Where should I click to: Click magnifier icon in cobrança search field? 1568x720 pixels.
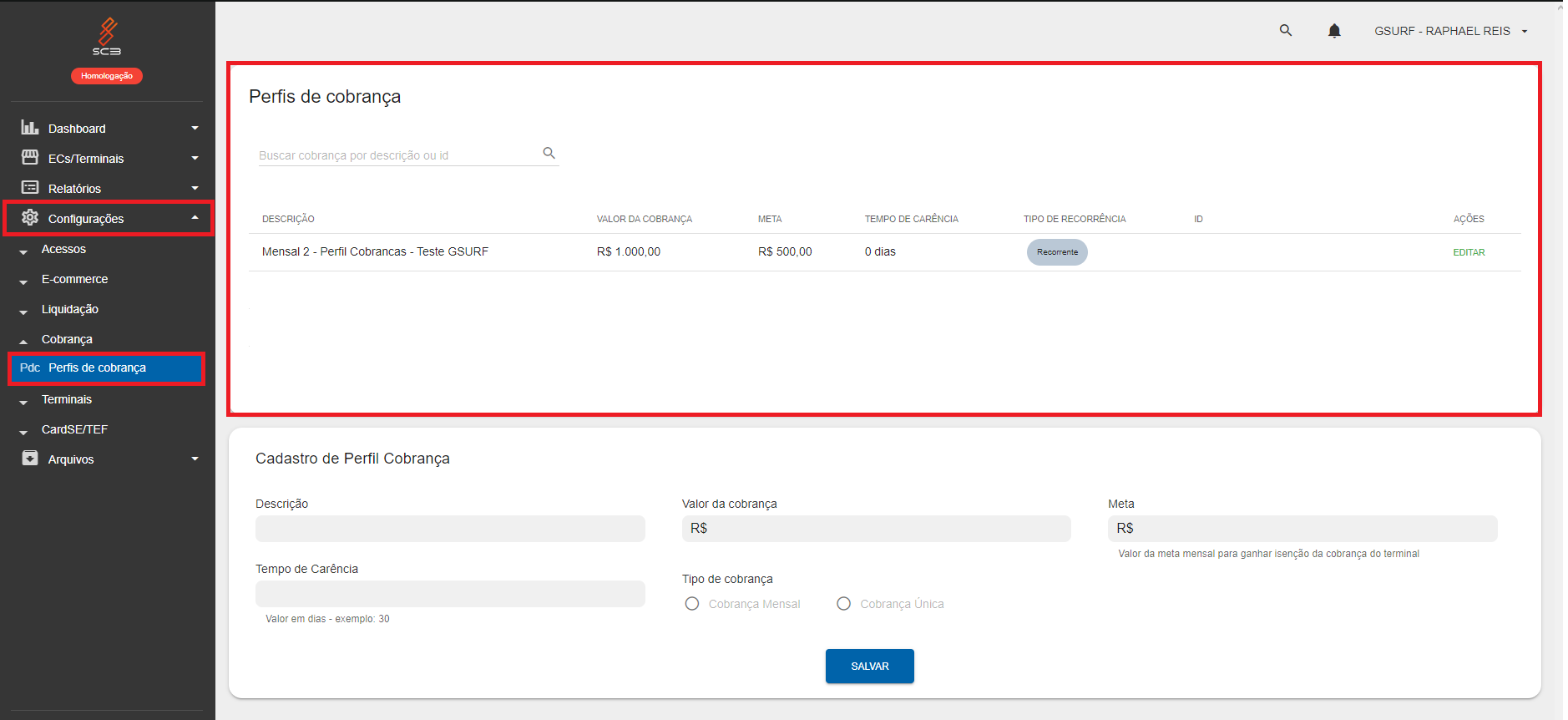pyautogui.click(x=549, y=153)
